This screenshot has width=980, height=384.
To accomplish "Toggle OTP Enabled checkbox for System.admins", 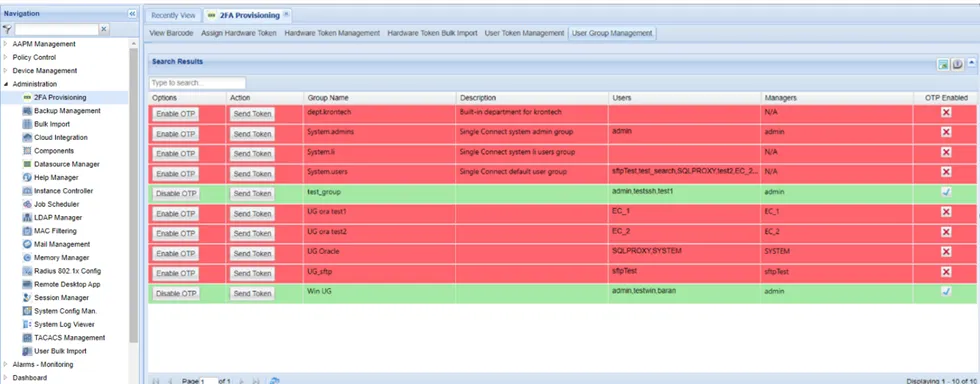I will tap(946, 132).
